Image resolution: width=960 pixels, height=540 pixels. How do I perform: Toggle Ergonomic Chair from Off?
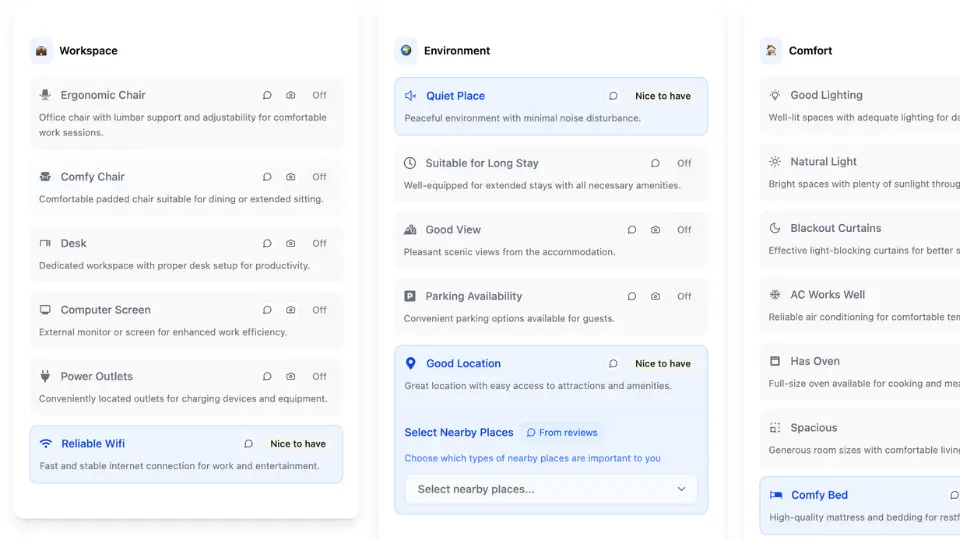point(320,95)
